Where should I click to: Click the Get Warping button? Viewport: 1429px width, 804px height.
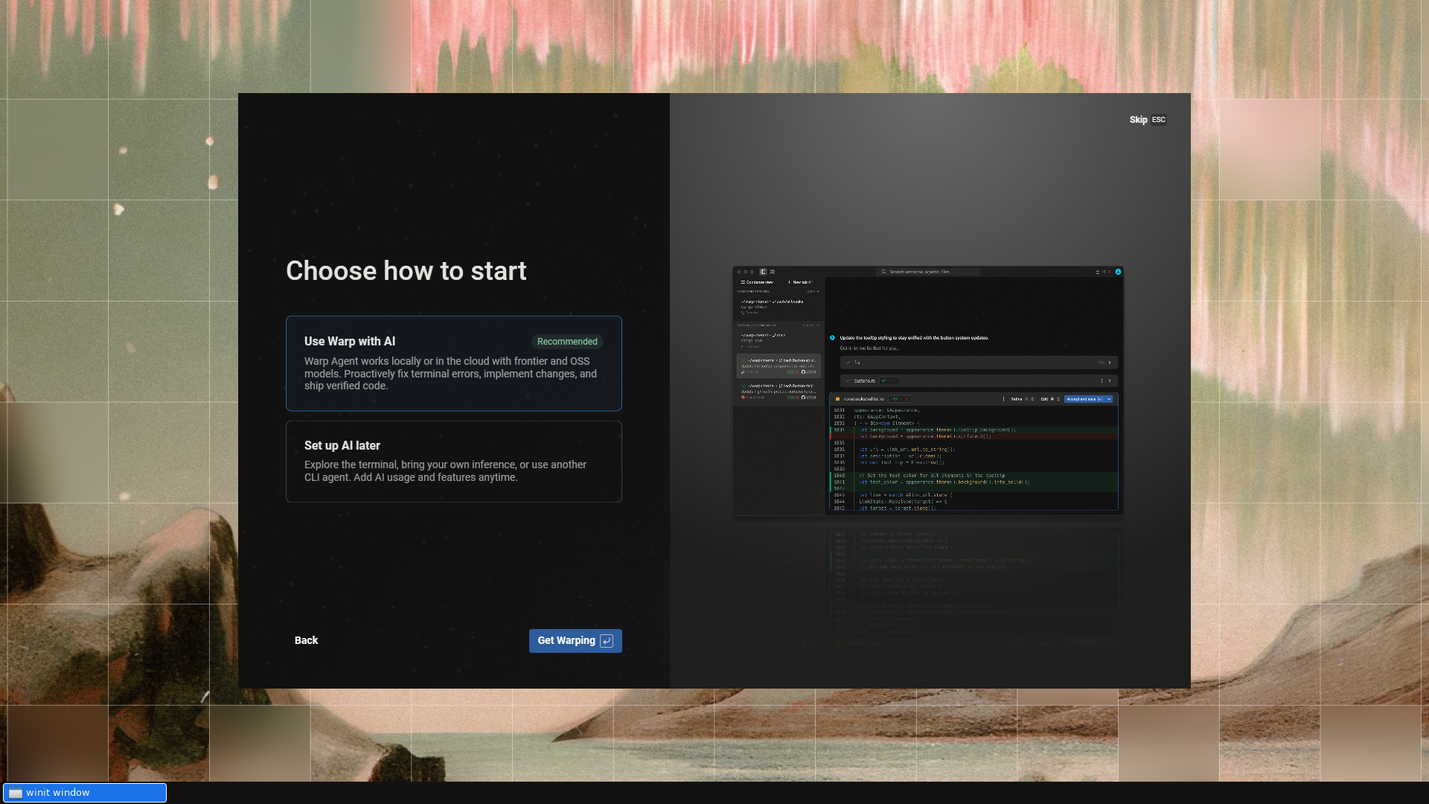click(575, 641)
